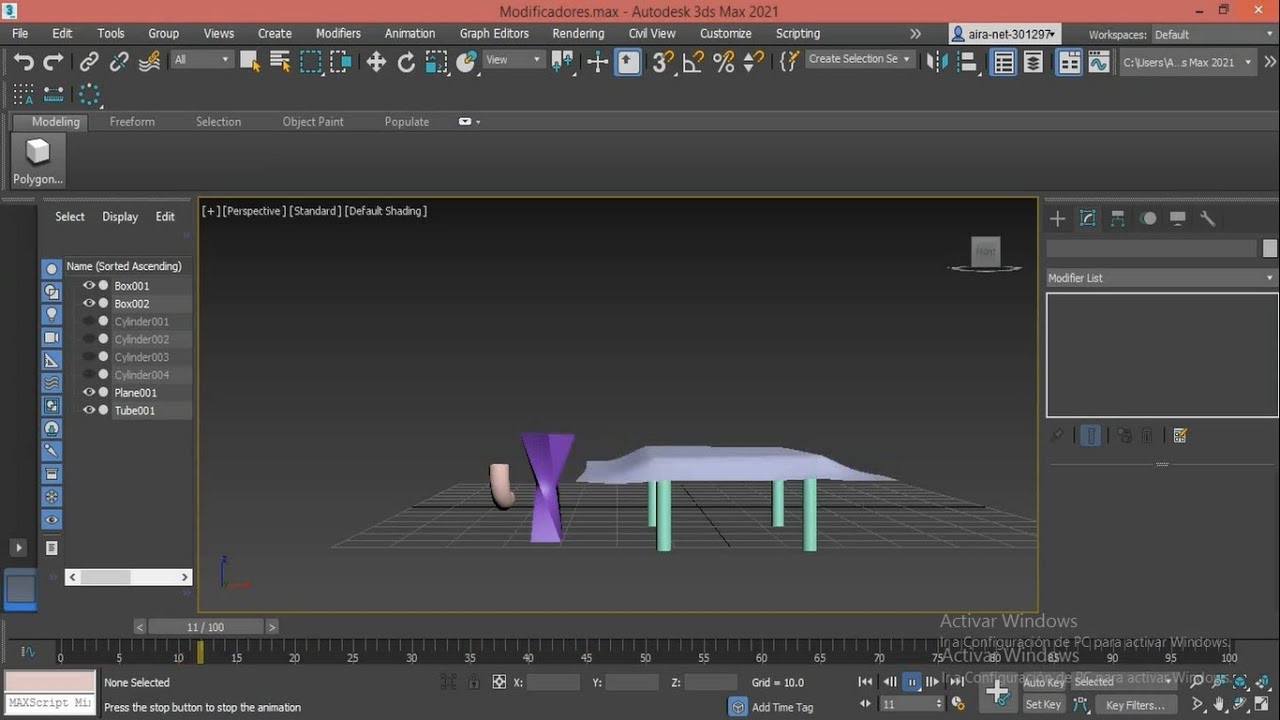Activate the Select and Uniform Scale tool
The height and width of the screenshot is (720, 1280).
(436, 62)
